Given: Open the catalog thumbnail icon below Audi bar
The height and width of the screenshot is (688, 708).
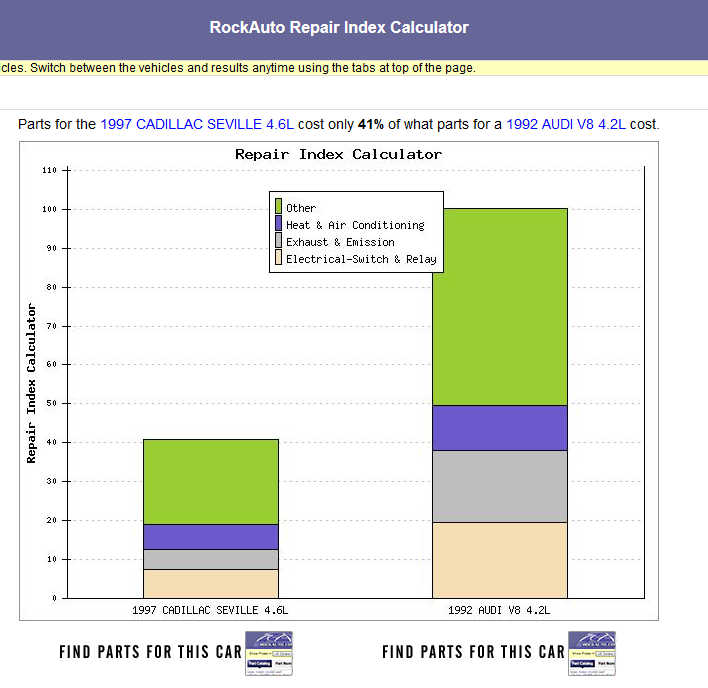Looking at the screenshot, I should click(592, 653).
